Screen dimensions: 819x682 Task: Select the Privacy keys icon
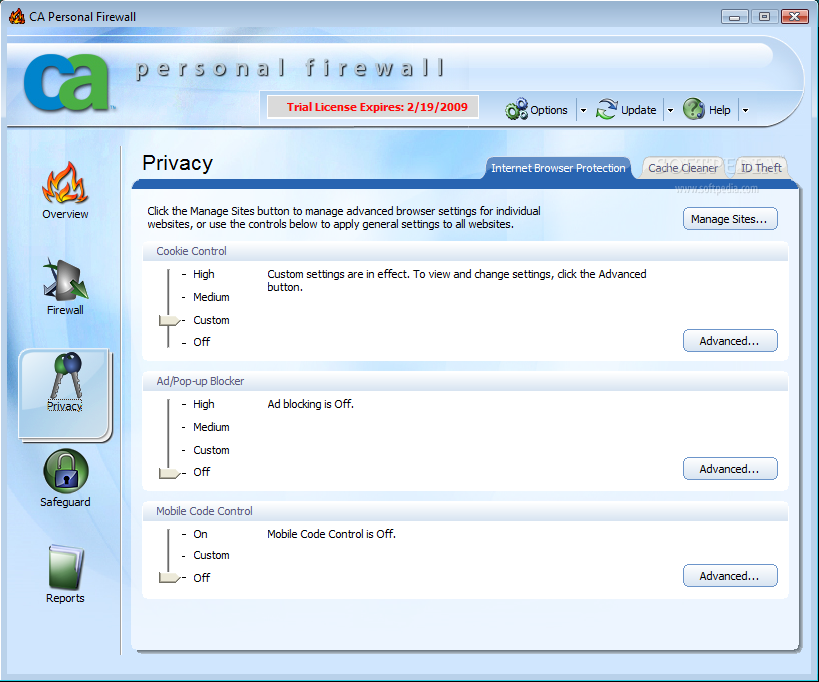pos(66,375)
